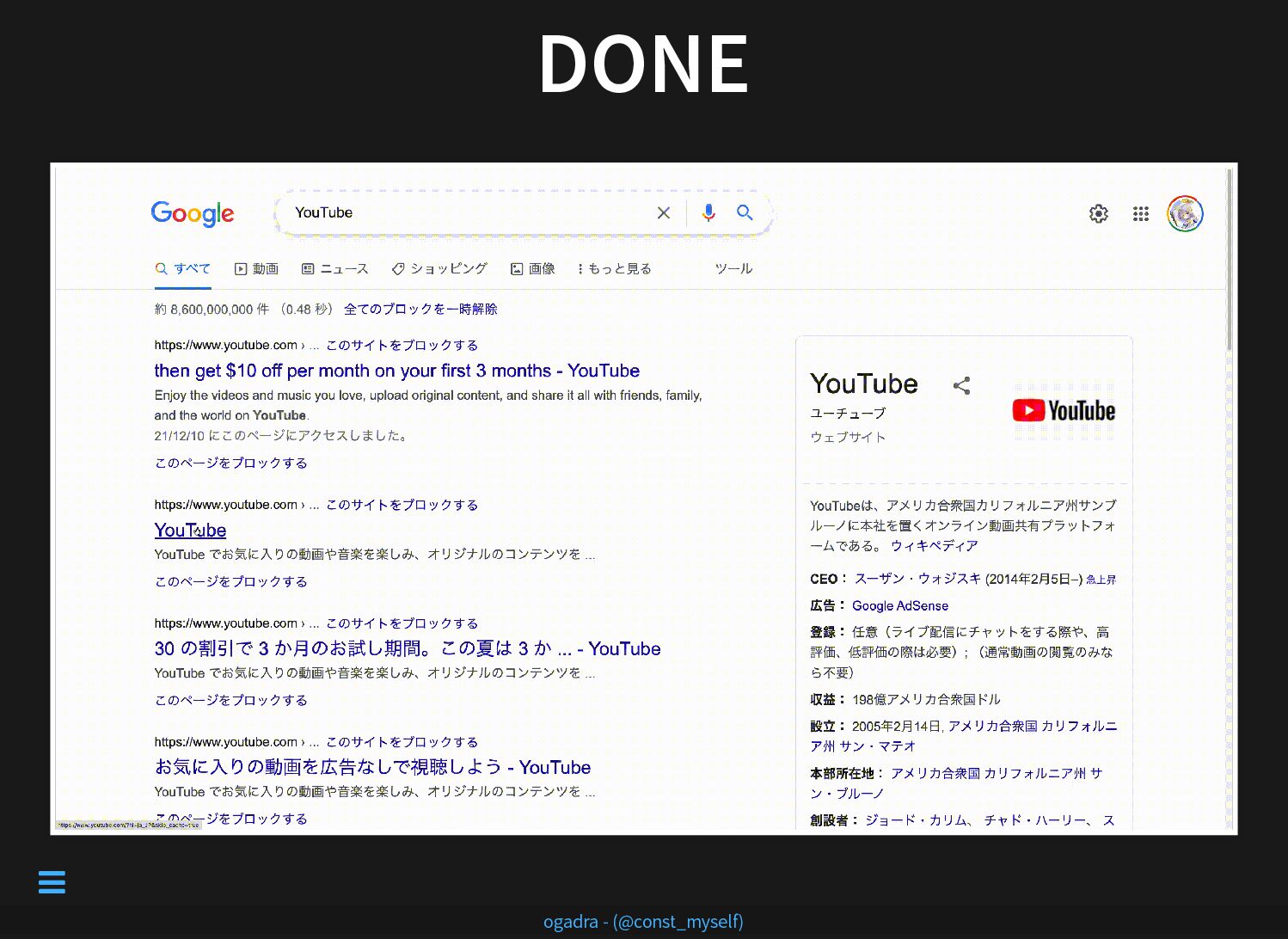Open 'then get $10 off per month' result

click(396, 371)
